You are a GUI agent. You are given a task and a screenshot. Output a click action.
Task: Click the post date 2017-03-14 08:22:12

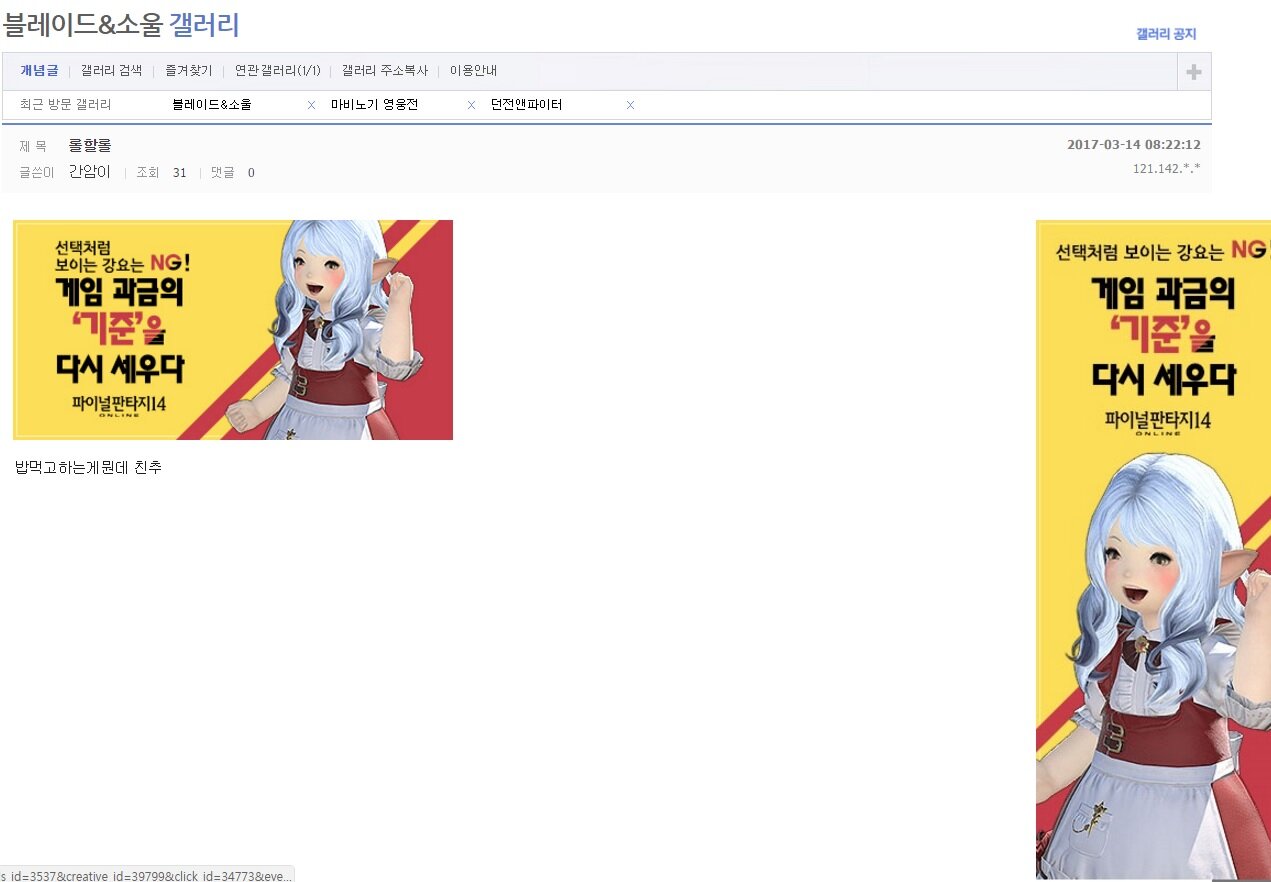1134,145
